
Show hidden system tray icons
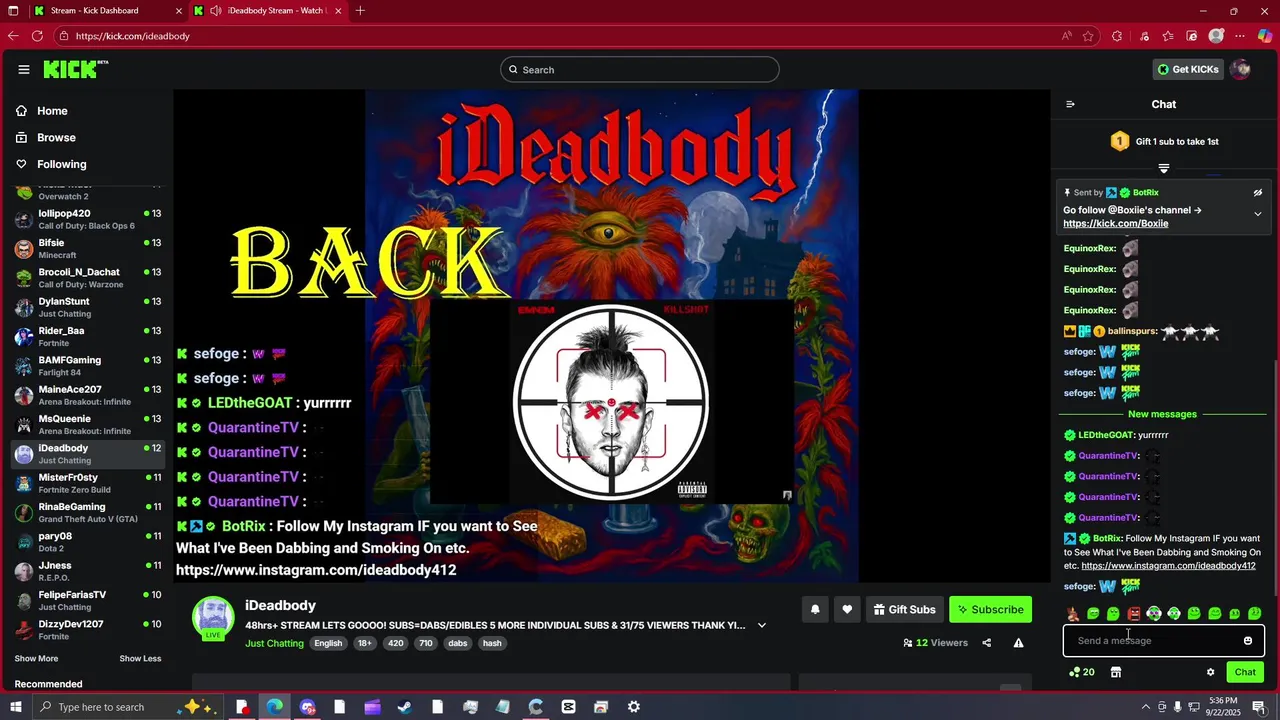click(x=1145, y=707)
